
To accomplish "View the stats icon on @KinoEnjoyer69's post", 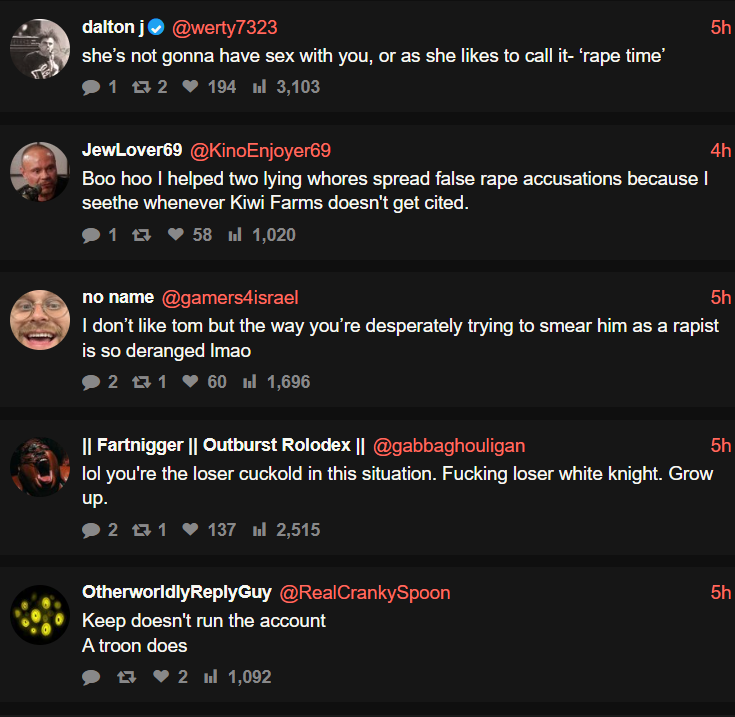I will pos(235,235).
